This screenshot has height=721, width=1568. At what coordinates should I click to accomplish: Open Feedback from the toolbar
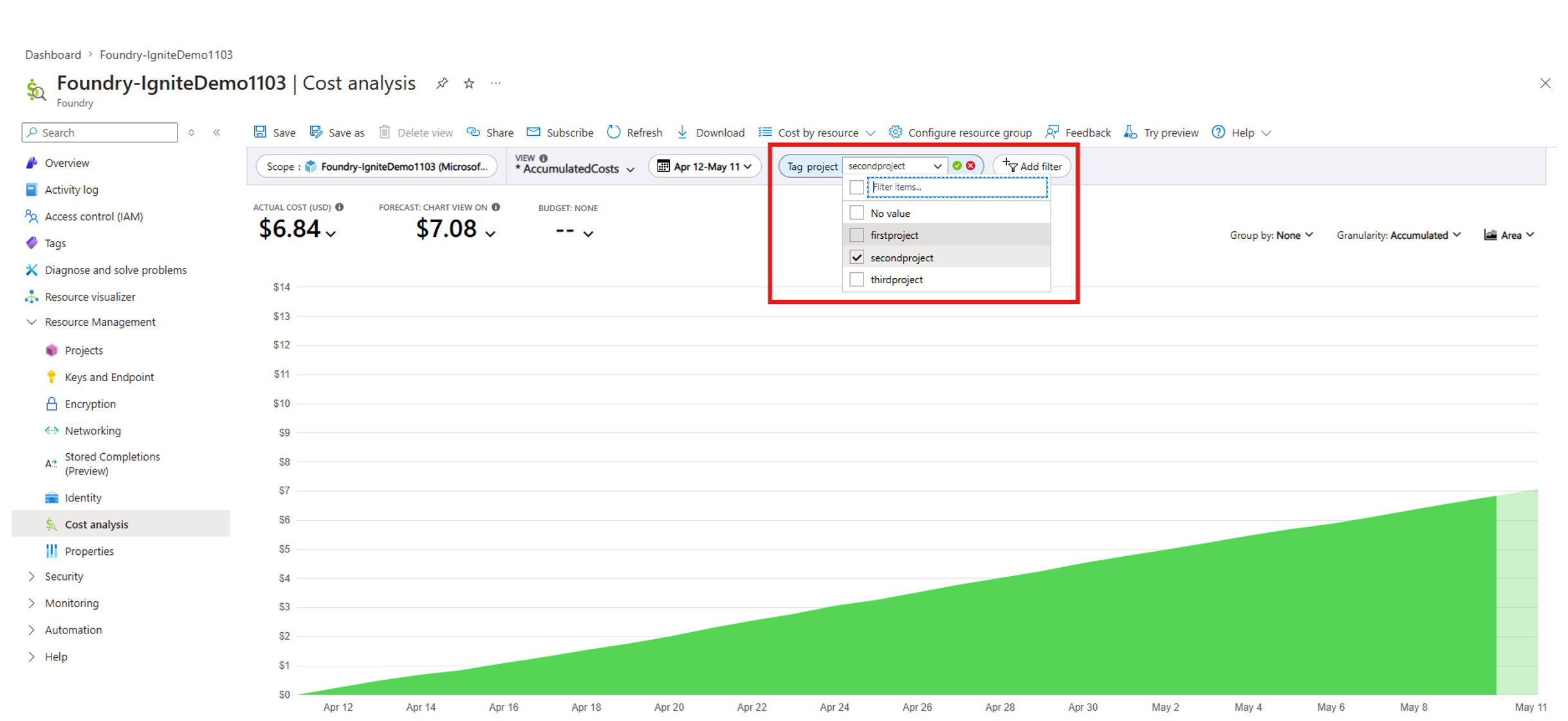(1079, 133)
